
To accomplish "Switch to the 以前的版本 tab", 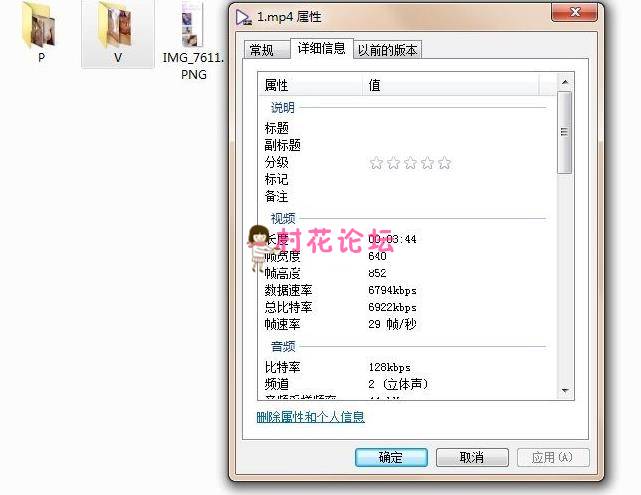I will [388, 50].
